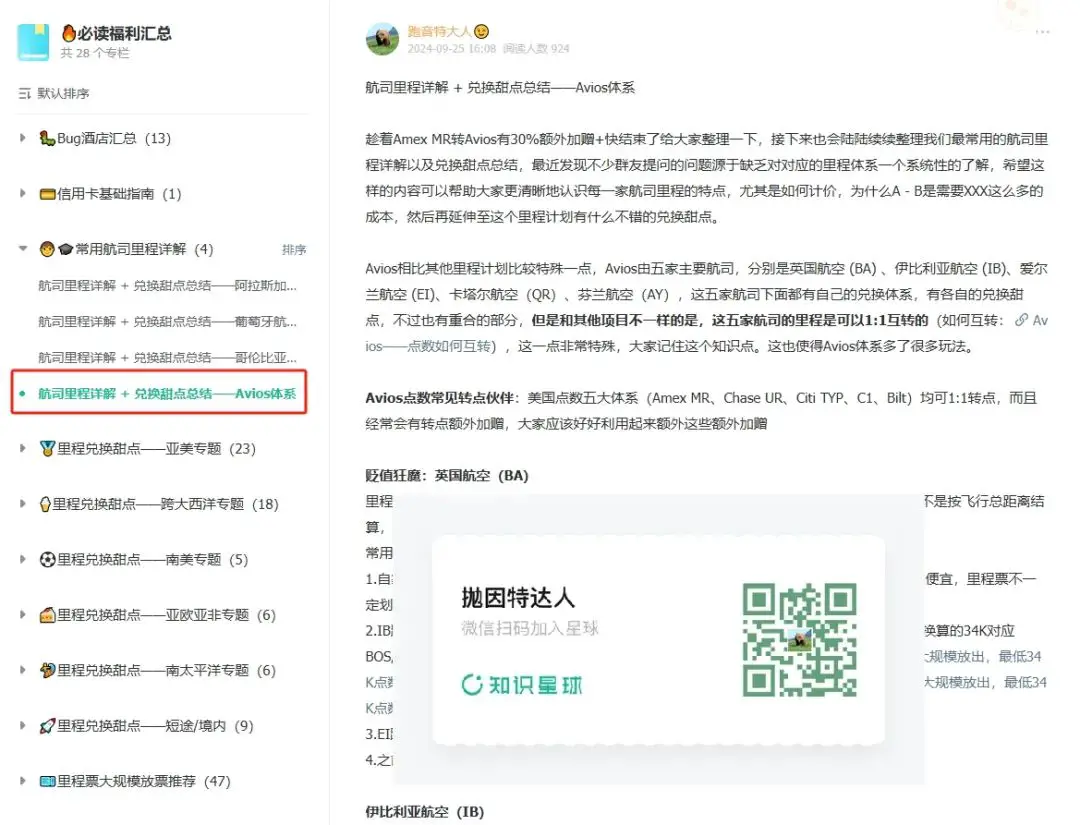Click the 必读福利汇总 column book icon
The height and width of the screenshot is (825, 1080).
(x=33, y=42)
